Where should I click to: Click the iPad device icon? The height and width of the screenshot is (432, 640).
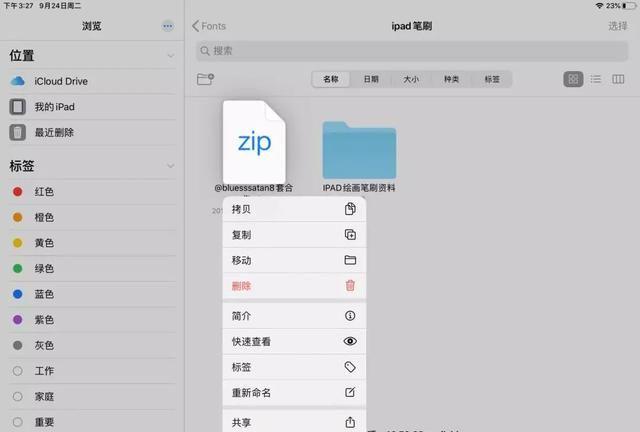coord(18,107)
